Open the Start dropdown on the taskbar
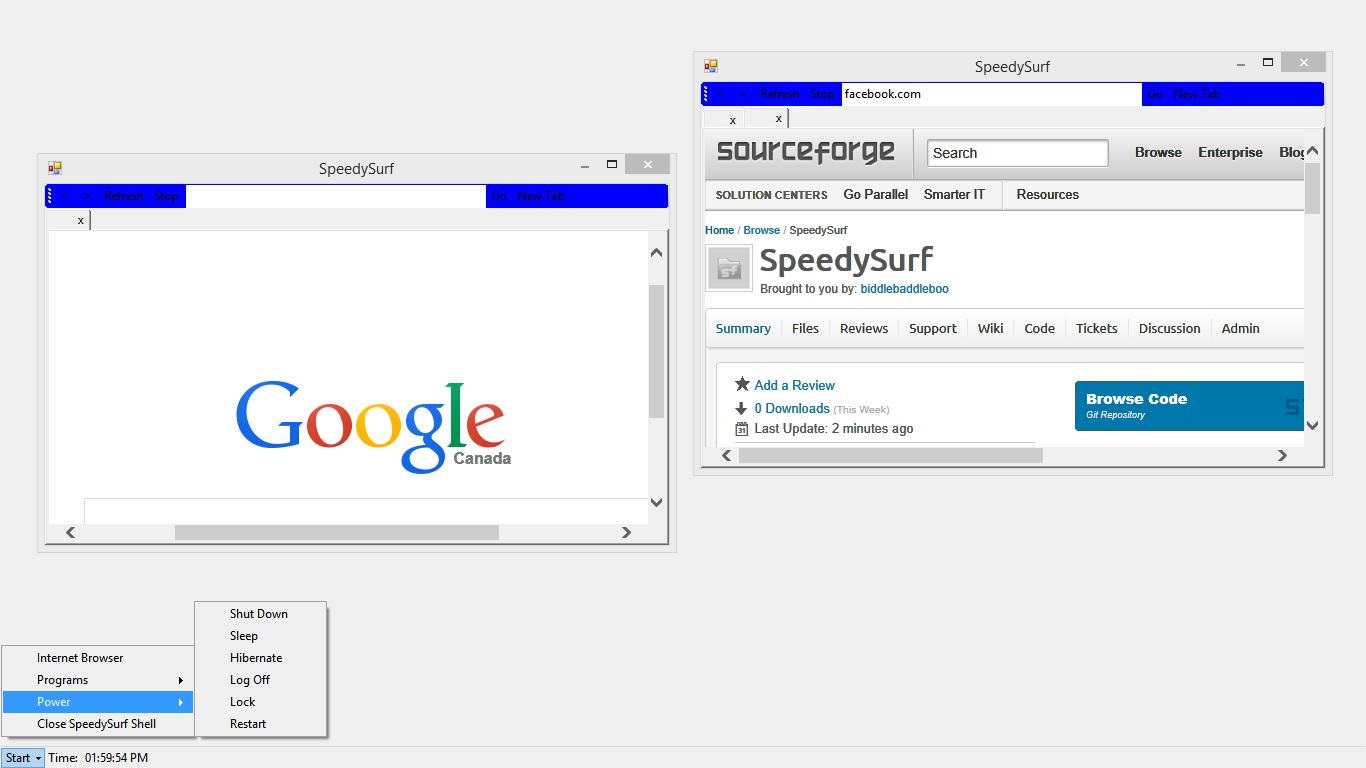The width and height of the screenshot is (1366, 768). (x=22, y=758)
